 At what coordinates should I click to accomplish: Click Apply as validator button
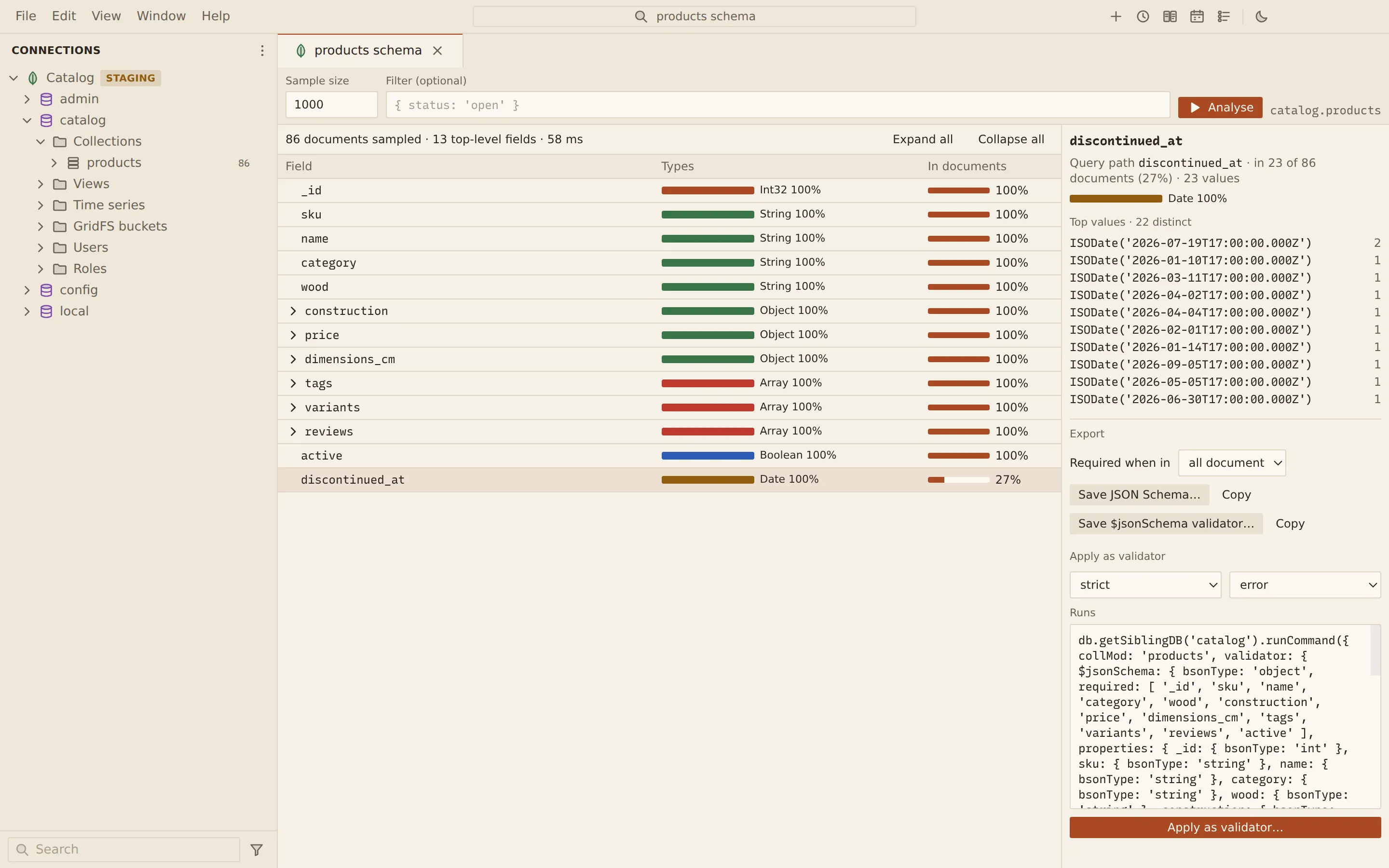coord(1225,827)
